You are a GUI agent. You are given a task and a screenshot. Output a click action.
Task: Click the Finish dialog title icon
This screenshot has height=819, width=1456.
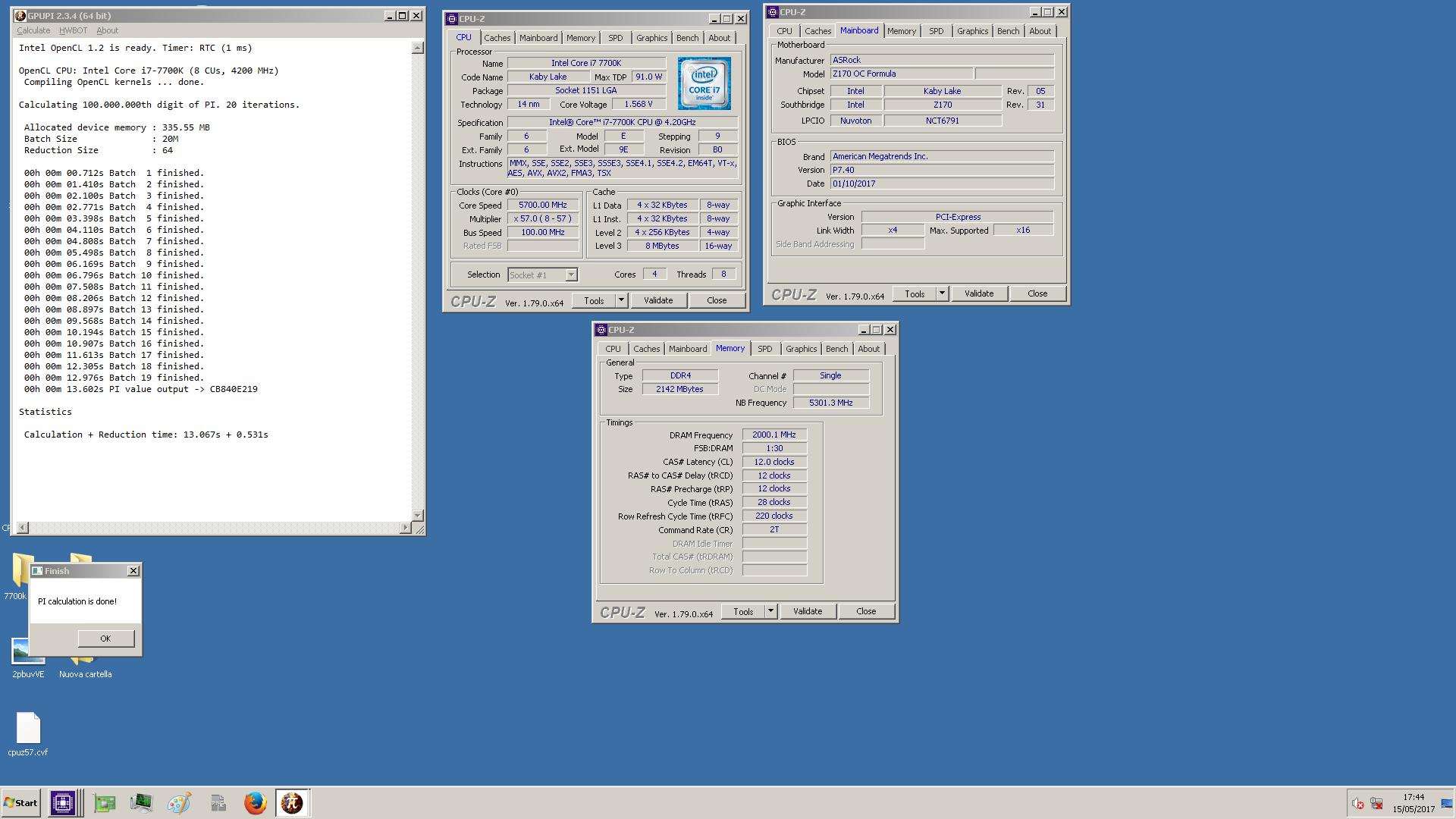pos(37,571)
